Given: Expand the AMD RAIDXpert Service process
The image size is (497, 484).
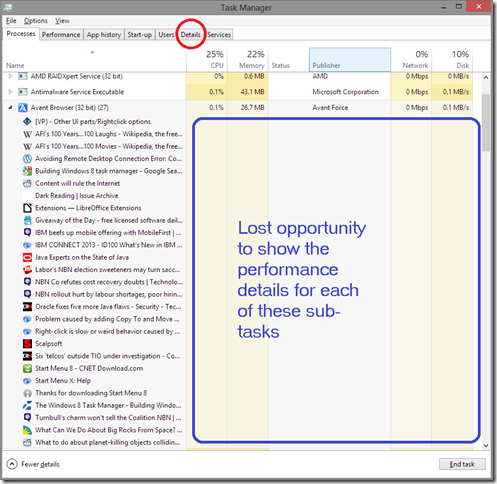Looking at the screenshot, I should click(x=10, y=76).
